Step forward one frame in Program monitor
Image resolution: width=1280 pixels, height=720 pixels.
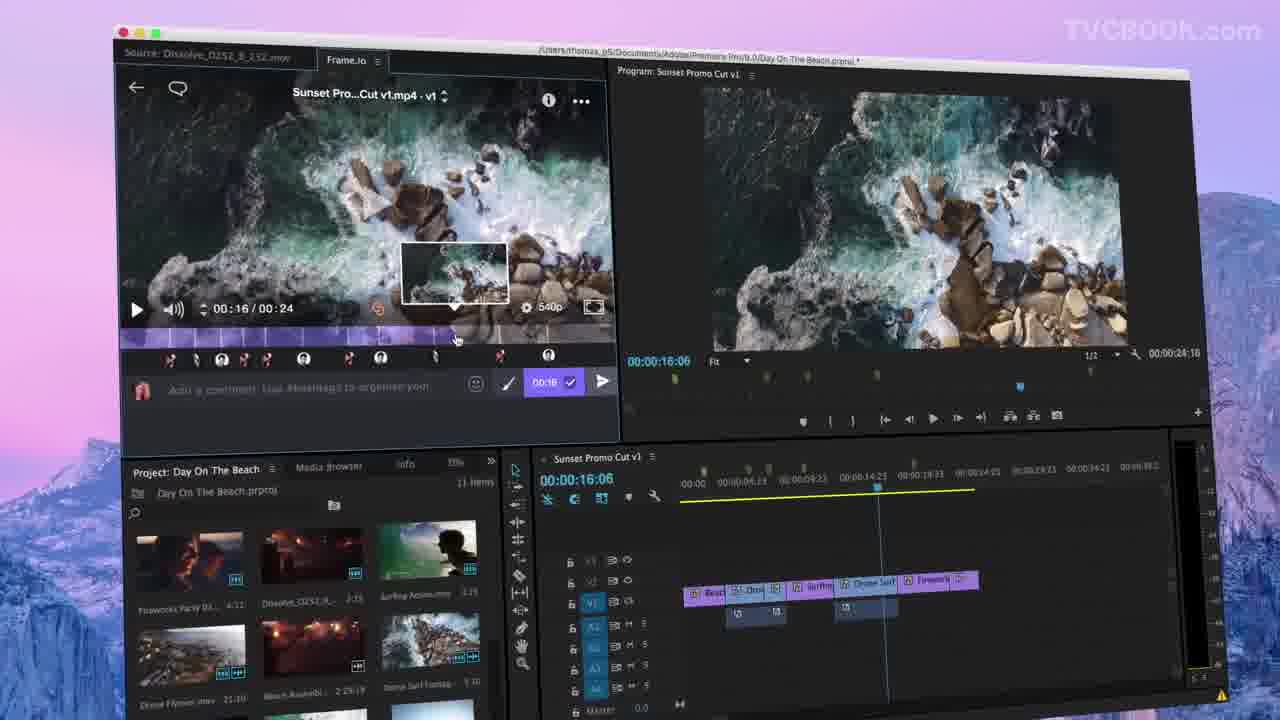pyautogui.click(x=957, y=418)
